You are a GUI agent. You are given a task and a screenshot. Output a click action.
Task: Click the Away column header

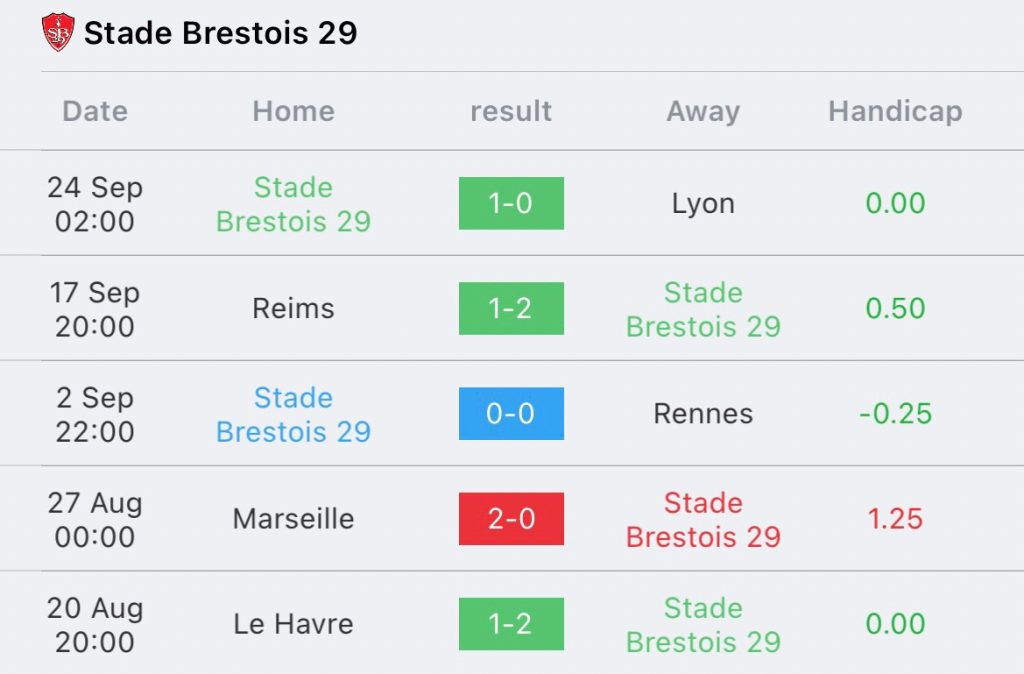point(703,111)
